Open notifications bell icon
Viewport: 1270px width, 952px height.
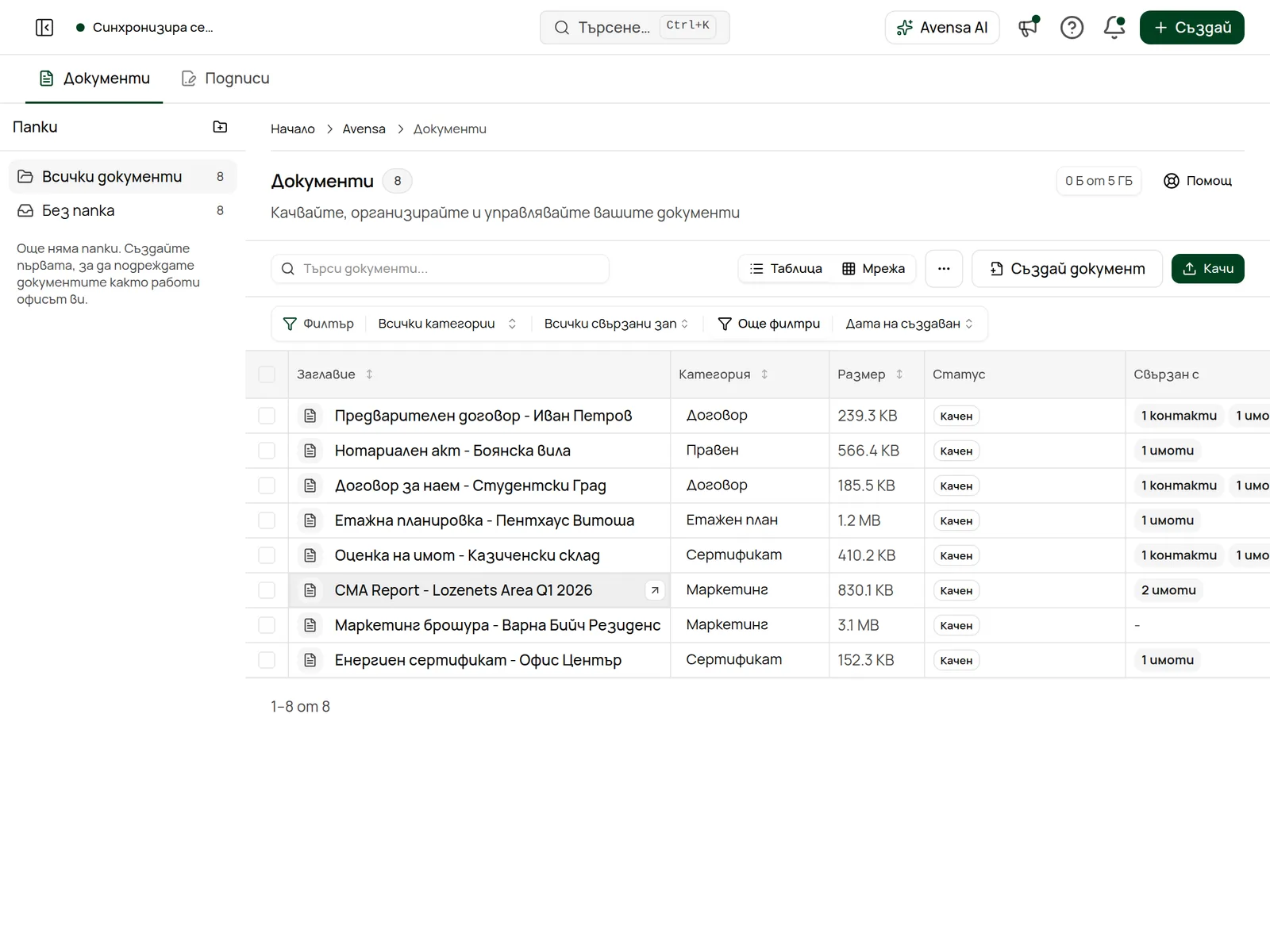click(x=1114, y=28)
